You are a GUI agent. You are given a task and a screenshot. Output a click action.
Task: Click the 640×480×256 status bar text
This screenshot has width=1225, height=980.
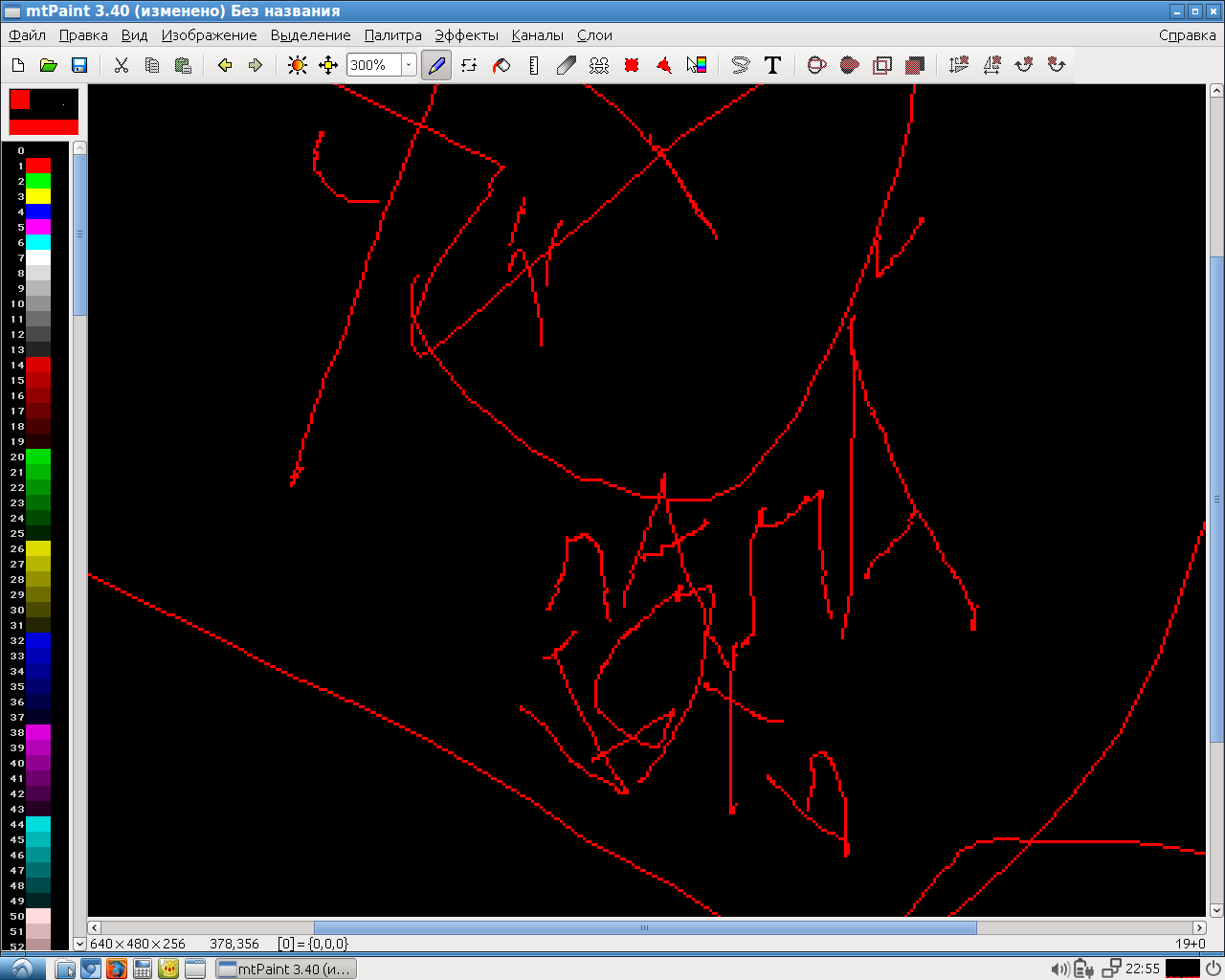pos(138,944)
